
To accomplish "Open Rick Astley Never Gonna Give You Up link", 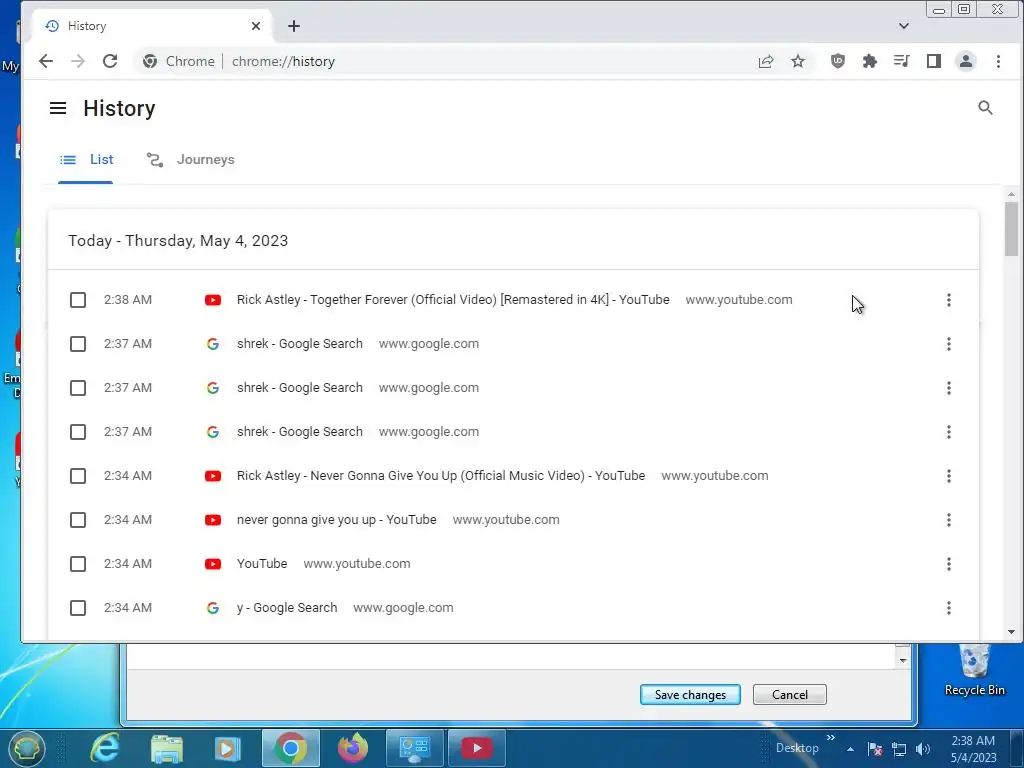I will tap(441, 476).
